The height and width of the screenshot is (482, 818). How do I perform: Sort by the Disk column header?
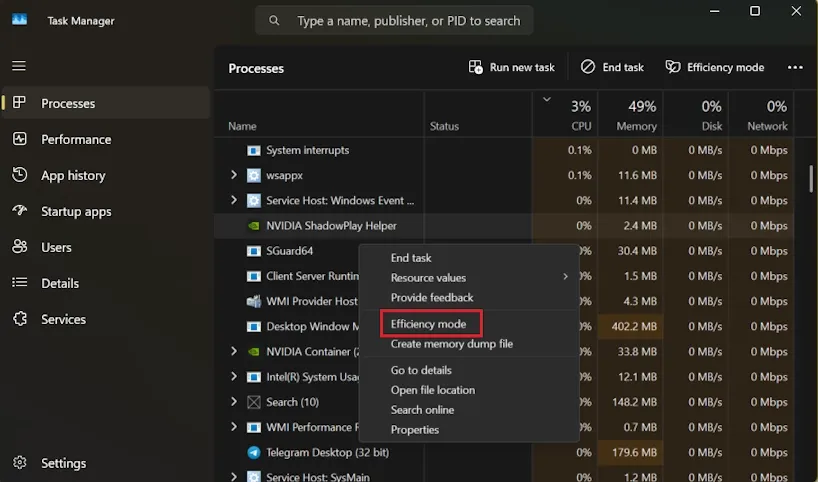pos(712,126)
